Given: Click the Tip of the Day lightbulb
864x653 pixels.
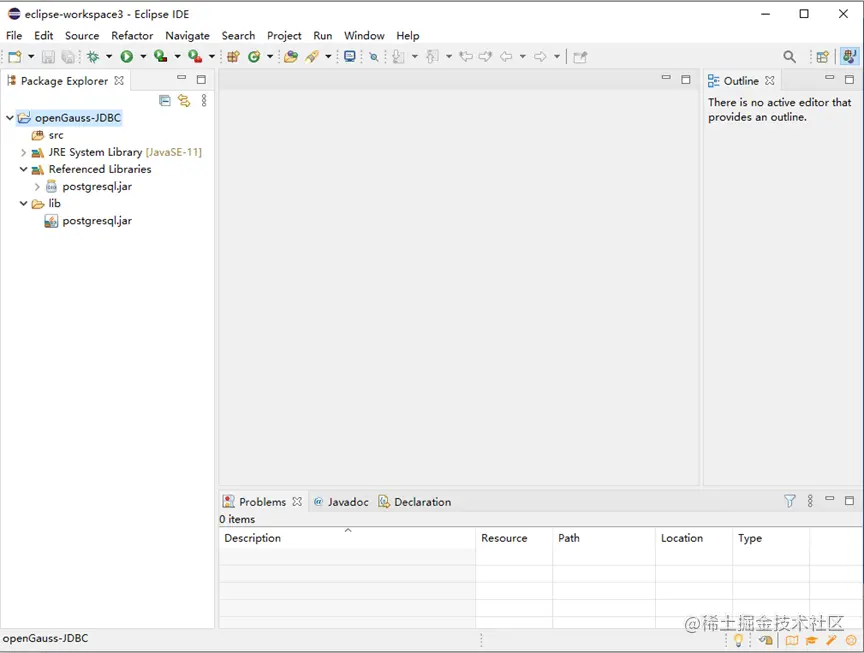Looking at the screenshot, I should click(738, 640).
